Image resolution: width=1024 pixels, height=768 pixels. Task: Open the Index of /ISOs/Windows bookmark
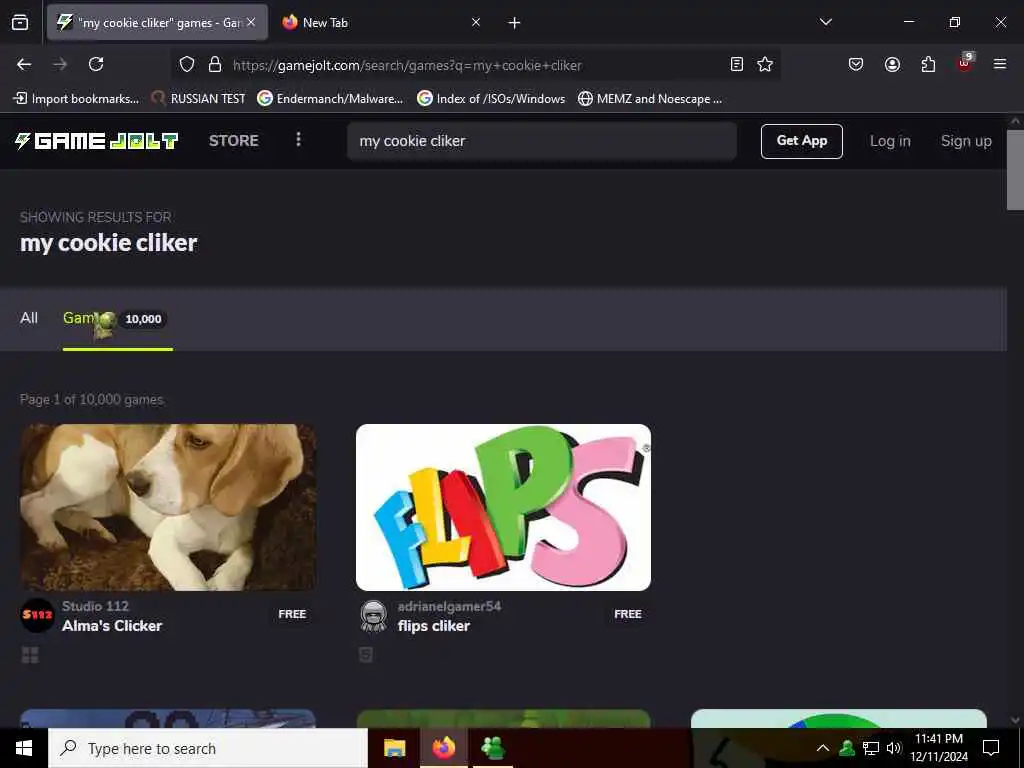pos(491,99)
